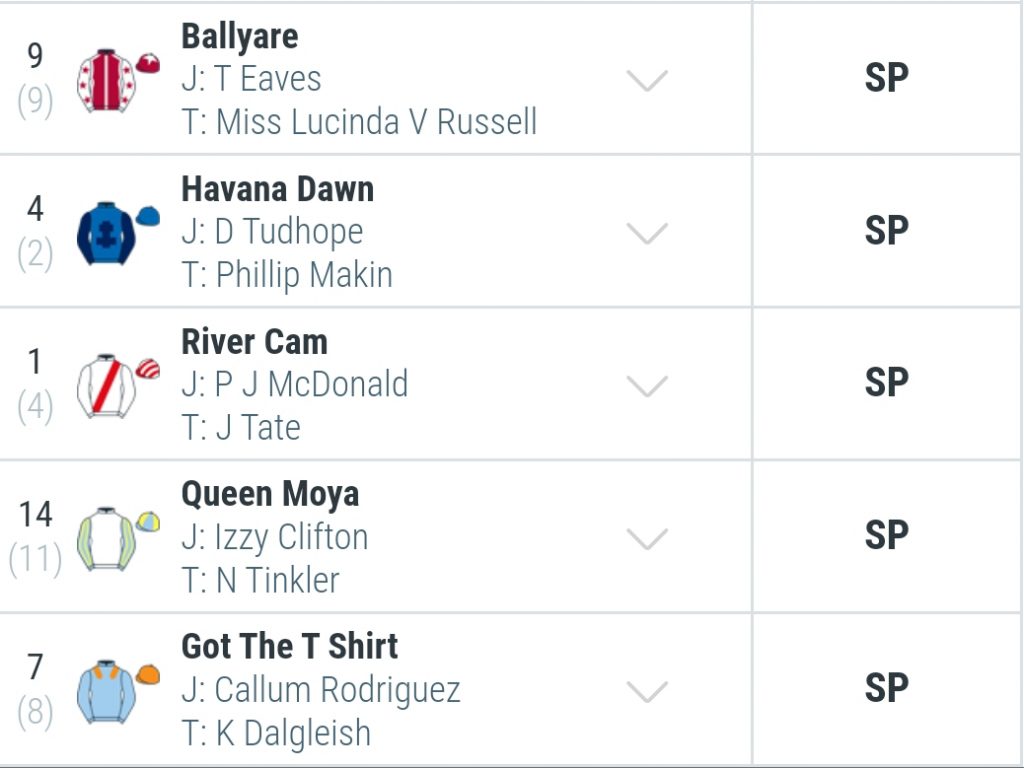1024x768 pixels.
Task: Click Got The T Shirt's light blue silks
Action: 118,692
